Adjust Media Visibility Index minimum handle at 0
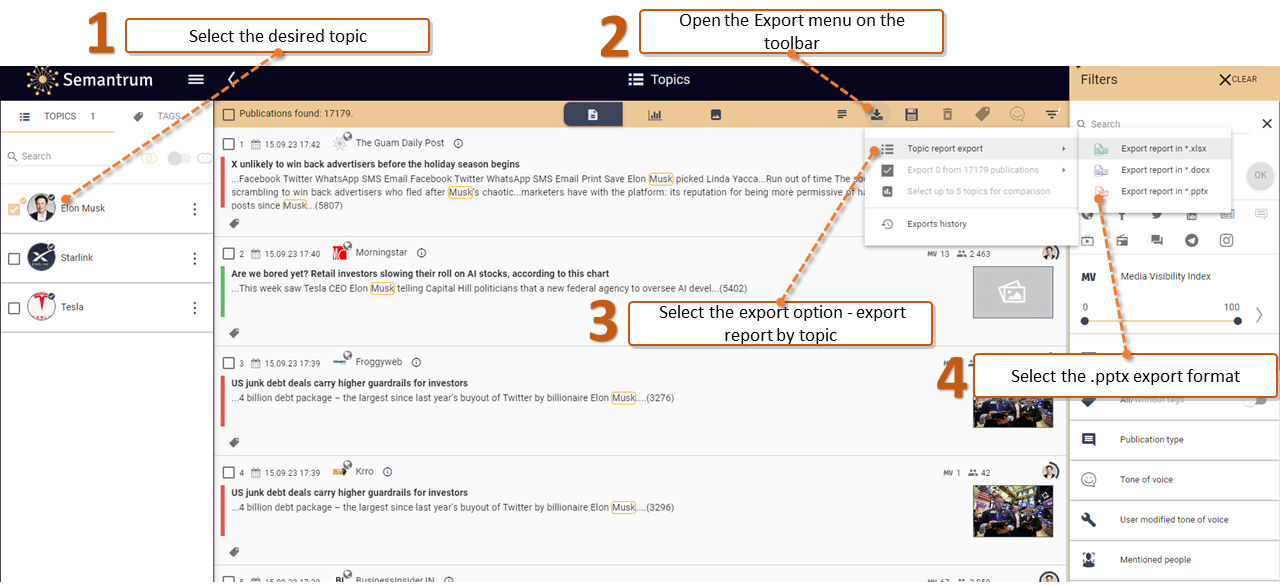The height and width of the screenshot is (586, 1280). coord(1085,321)
